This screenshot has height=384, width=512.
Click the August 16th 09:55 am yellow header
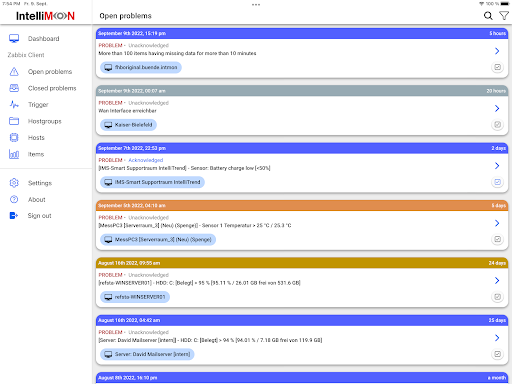(302, 263)
